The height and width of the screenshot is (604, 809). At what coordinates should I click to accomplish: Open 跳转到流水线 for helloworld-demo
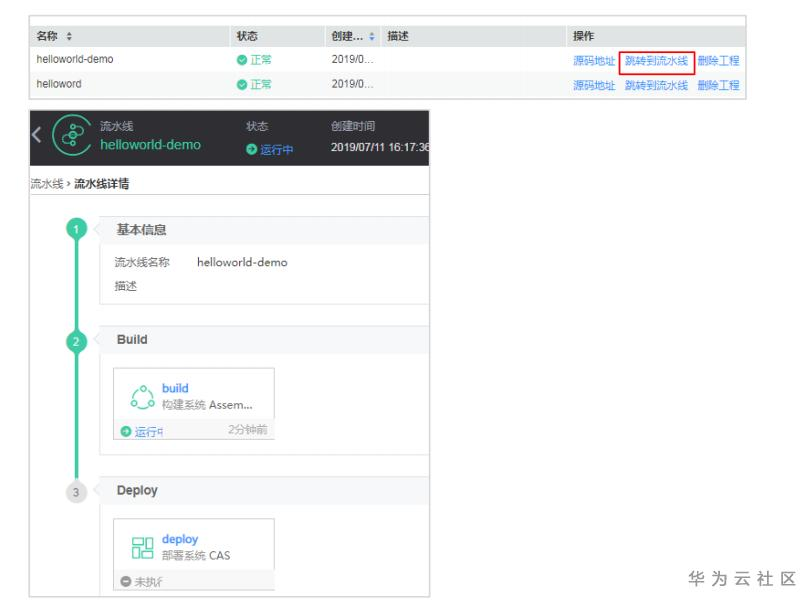pos(656,60)
